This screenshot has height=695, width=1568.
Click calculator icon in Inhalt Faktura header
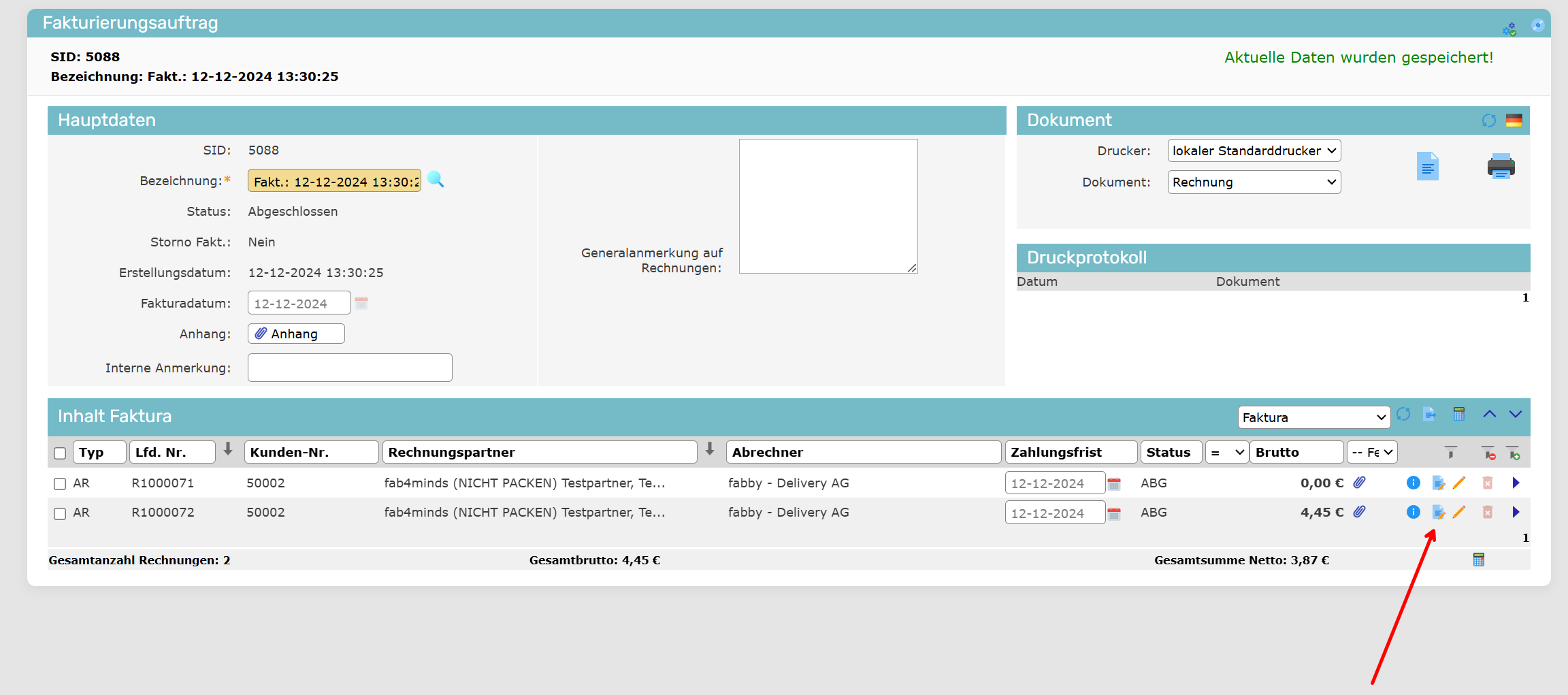(1458, 414)
